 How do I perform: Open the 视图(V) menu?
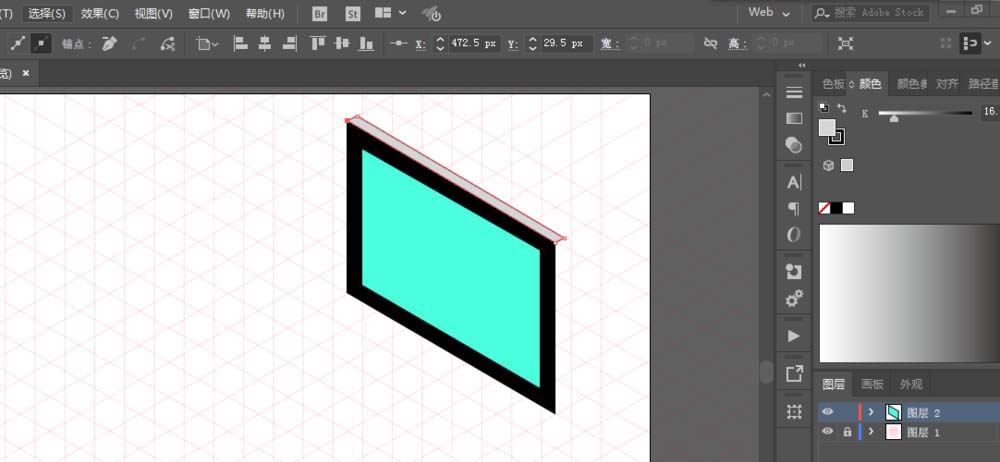coord(154,13)
